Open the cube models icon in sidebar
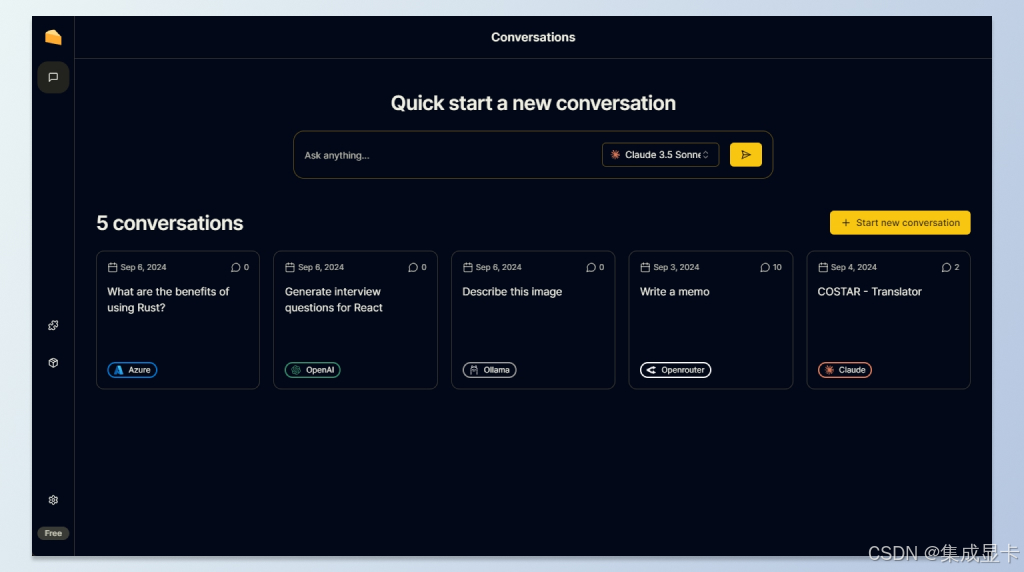1024x572 pixels. 53,362
